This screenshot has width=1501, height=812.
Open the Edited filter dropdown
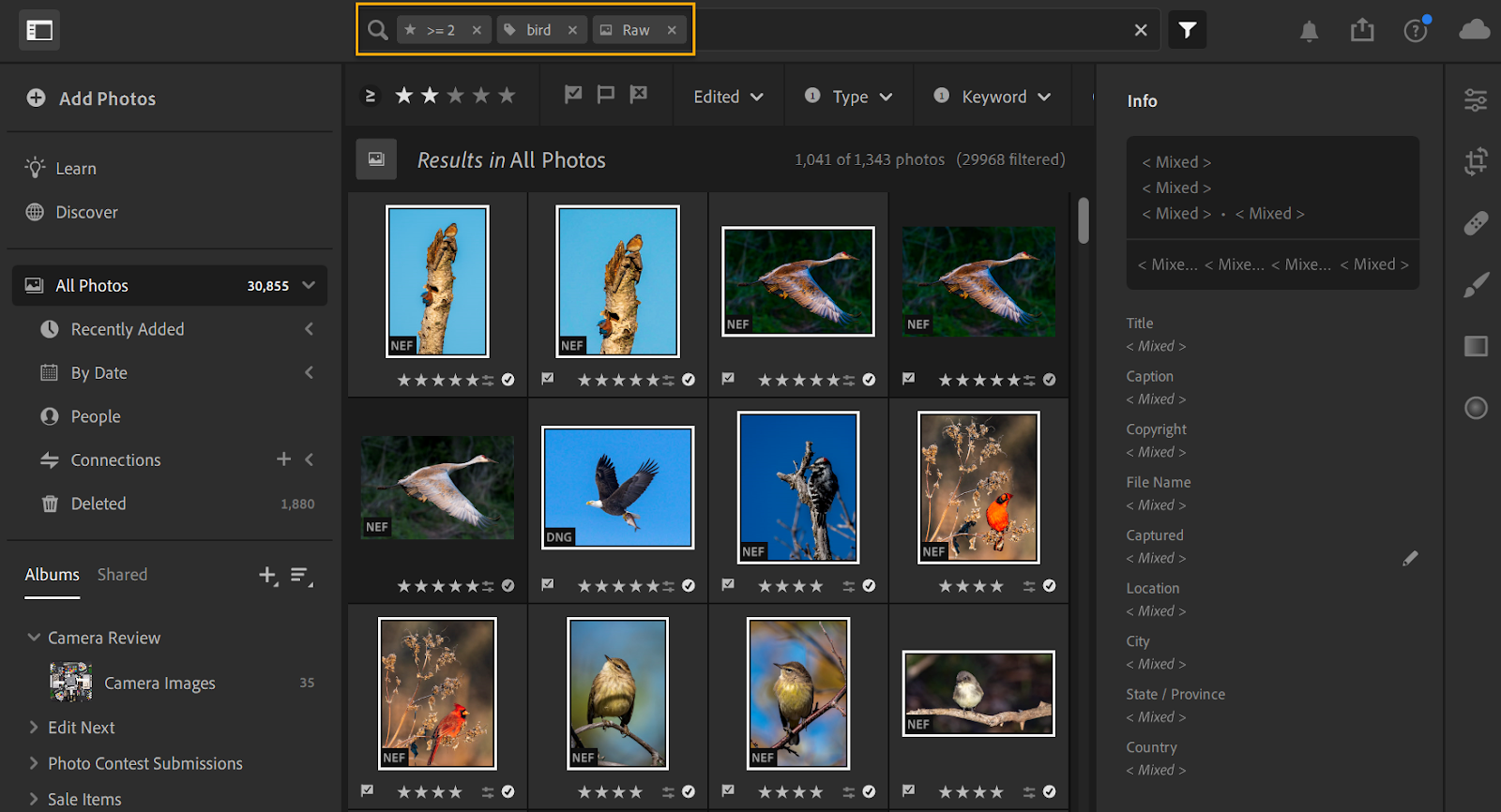click(728, 97)
